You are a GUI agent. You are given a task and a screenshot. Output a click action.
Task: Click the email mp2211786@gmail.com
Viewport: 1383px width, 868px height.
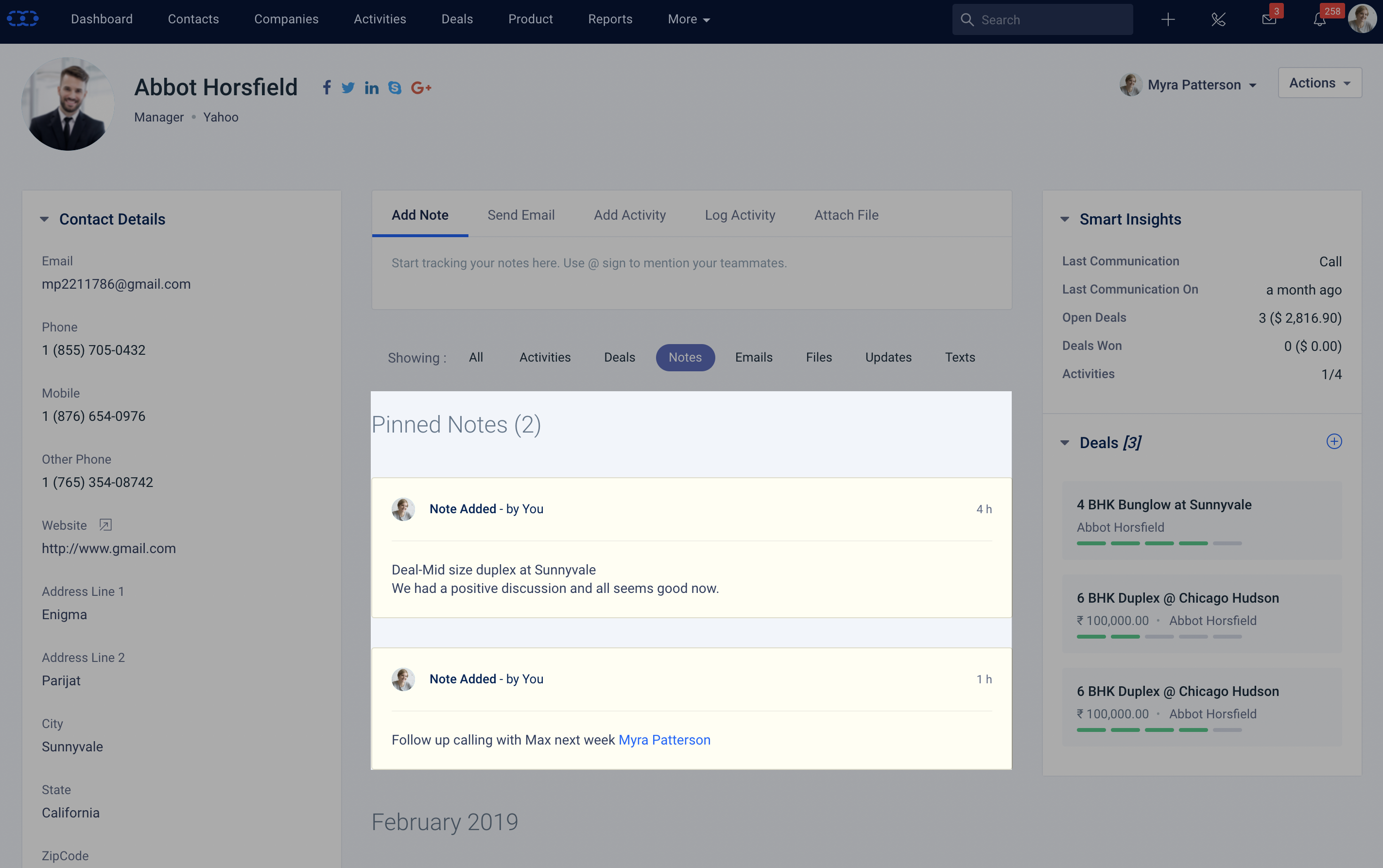(116, 284)
